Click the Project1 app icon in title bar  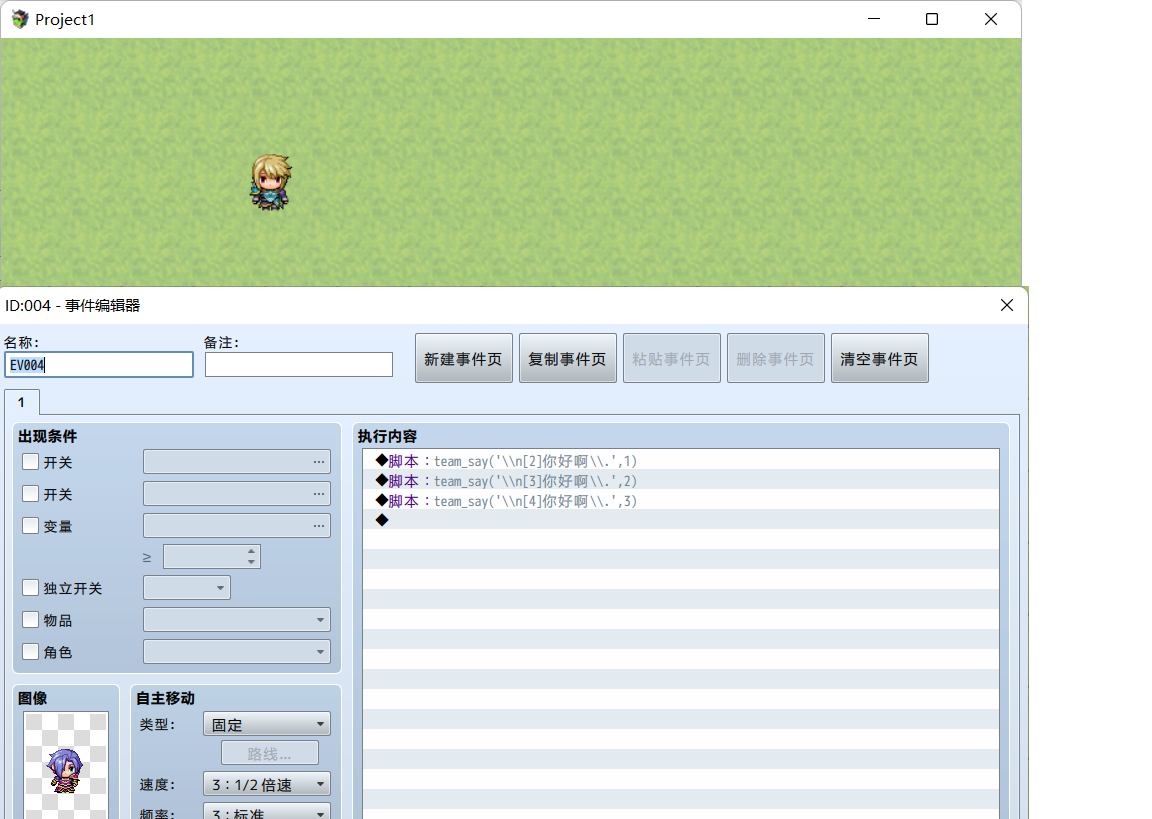click(x=20, y=19)
